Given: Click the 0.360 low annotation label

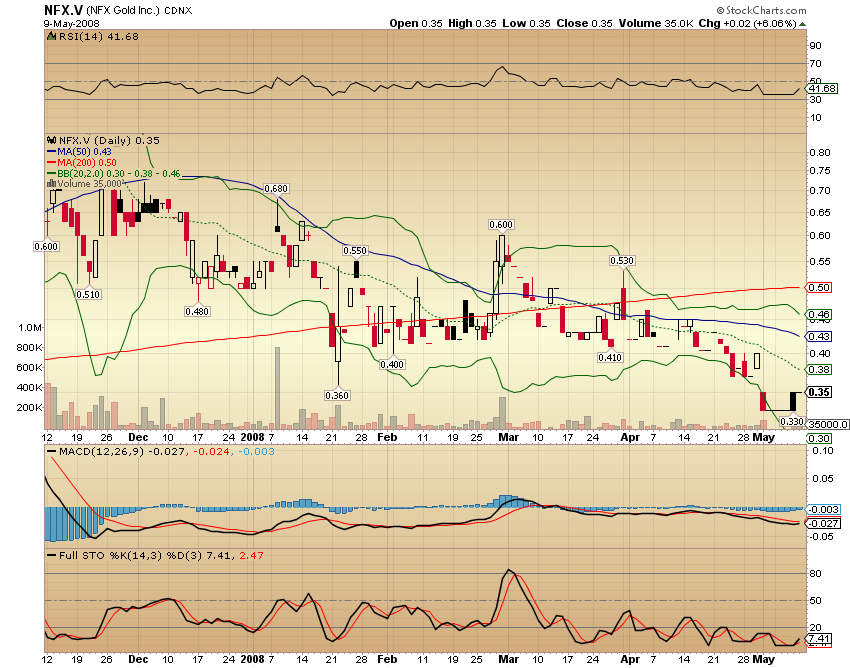Looking at the screenshot, I should point(336,395).
